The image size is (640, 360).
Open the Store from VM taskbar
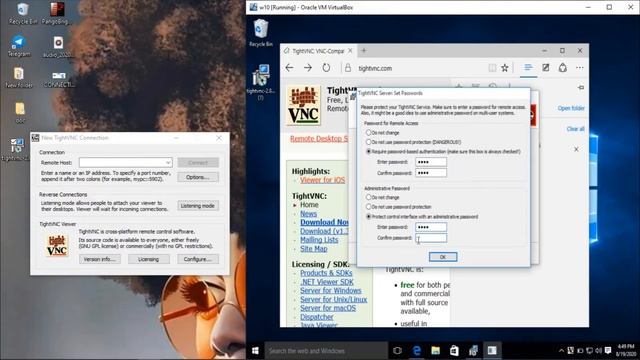pos(454,351)
